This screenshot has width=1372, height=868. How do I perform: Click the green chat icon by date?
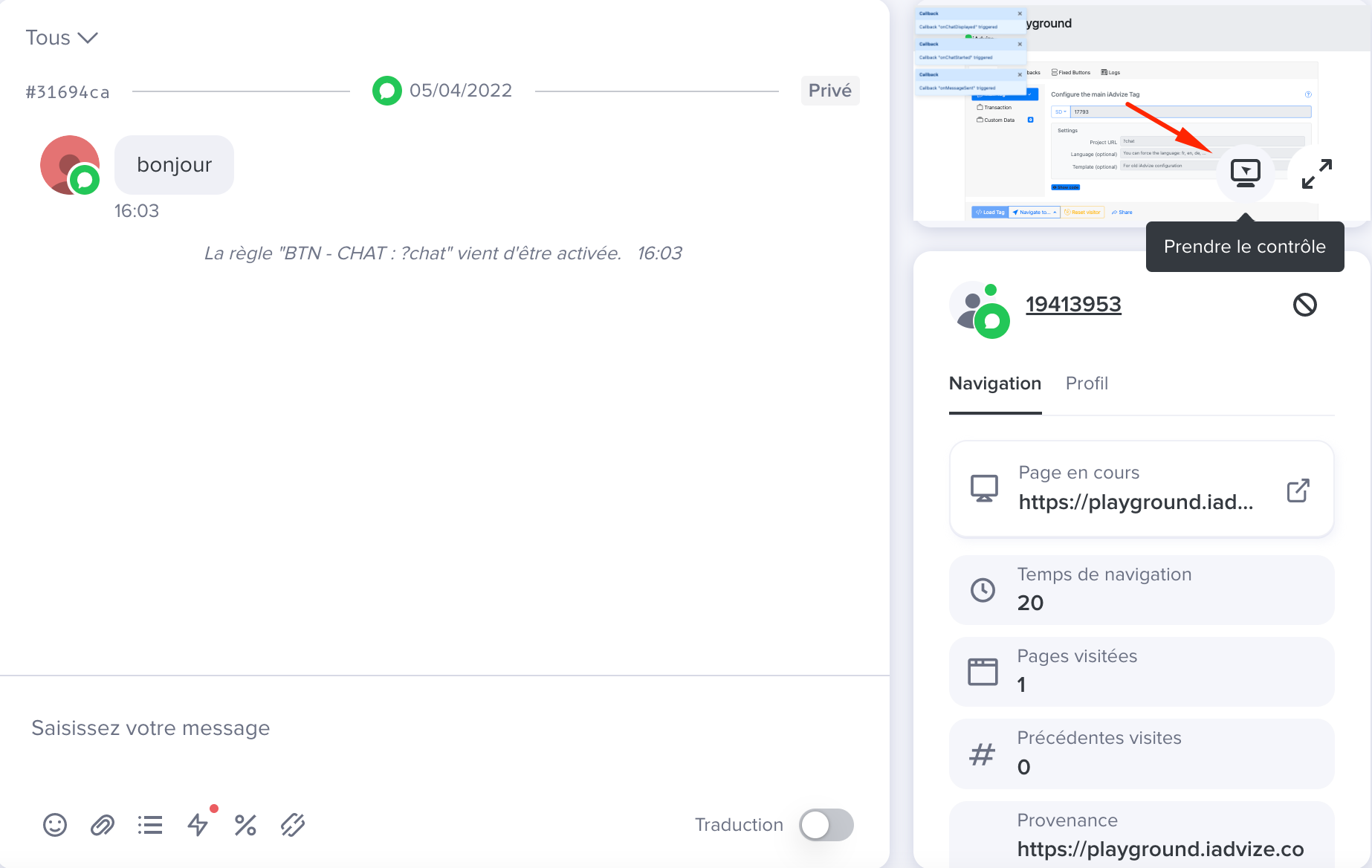(387, 91)
